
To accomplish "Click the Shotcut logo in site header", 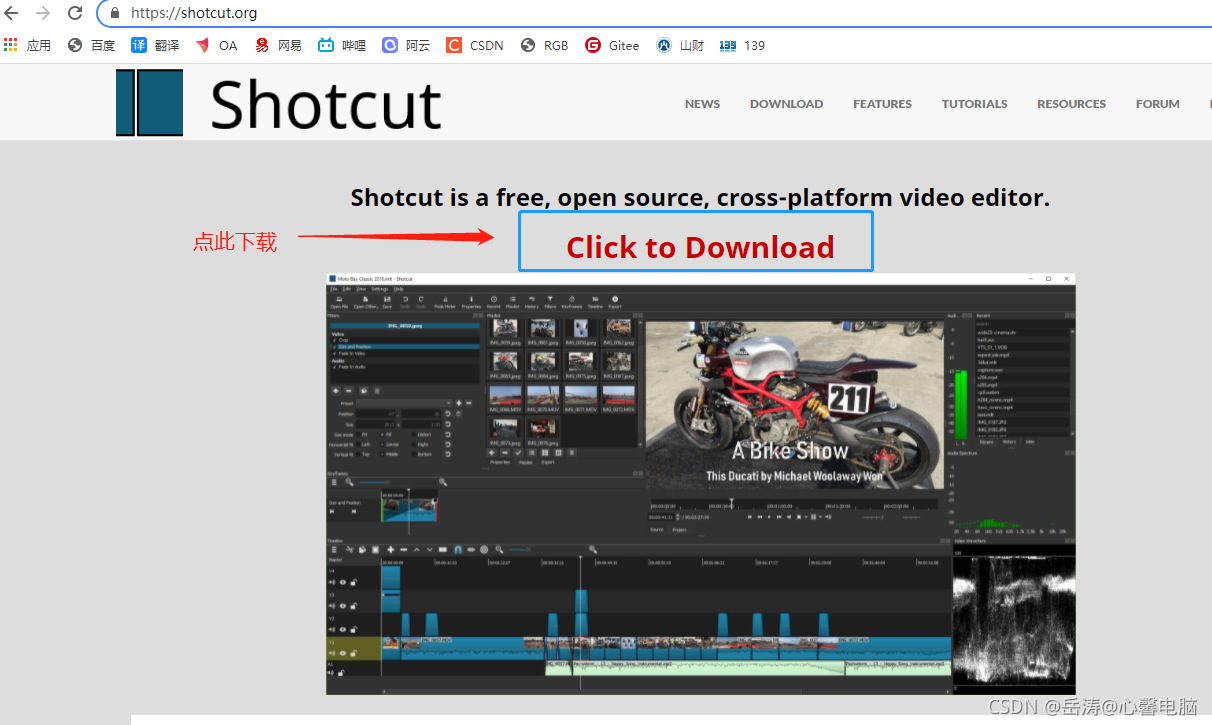I will point(279,103).
